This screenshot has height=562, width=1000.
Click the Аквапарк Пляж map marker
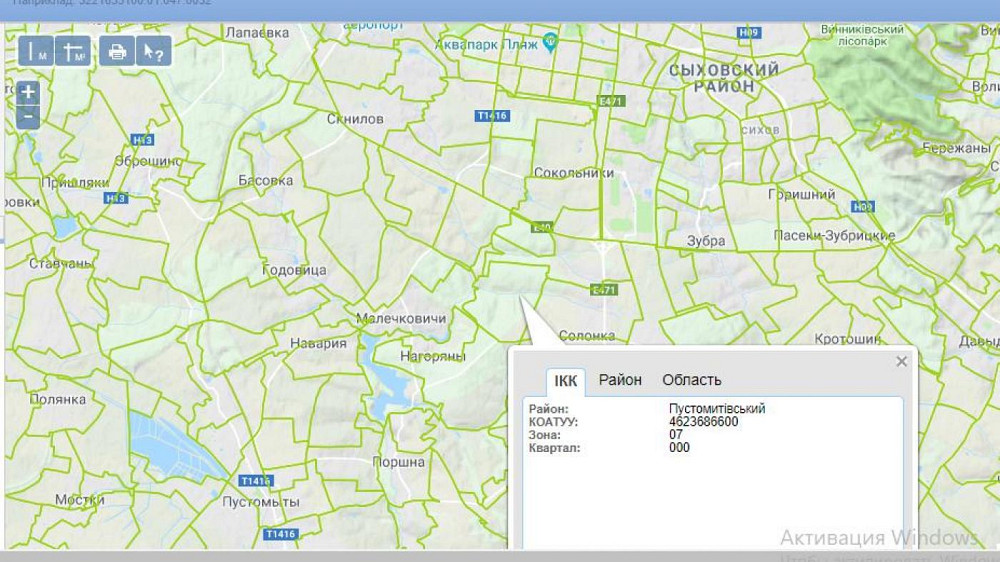coord(549,41)
